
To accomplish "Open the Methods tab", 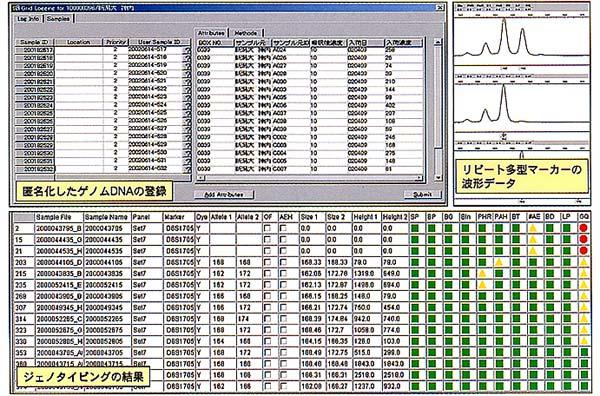I will coord(246,33).
